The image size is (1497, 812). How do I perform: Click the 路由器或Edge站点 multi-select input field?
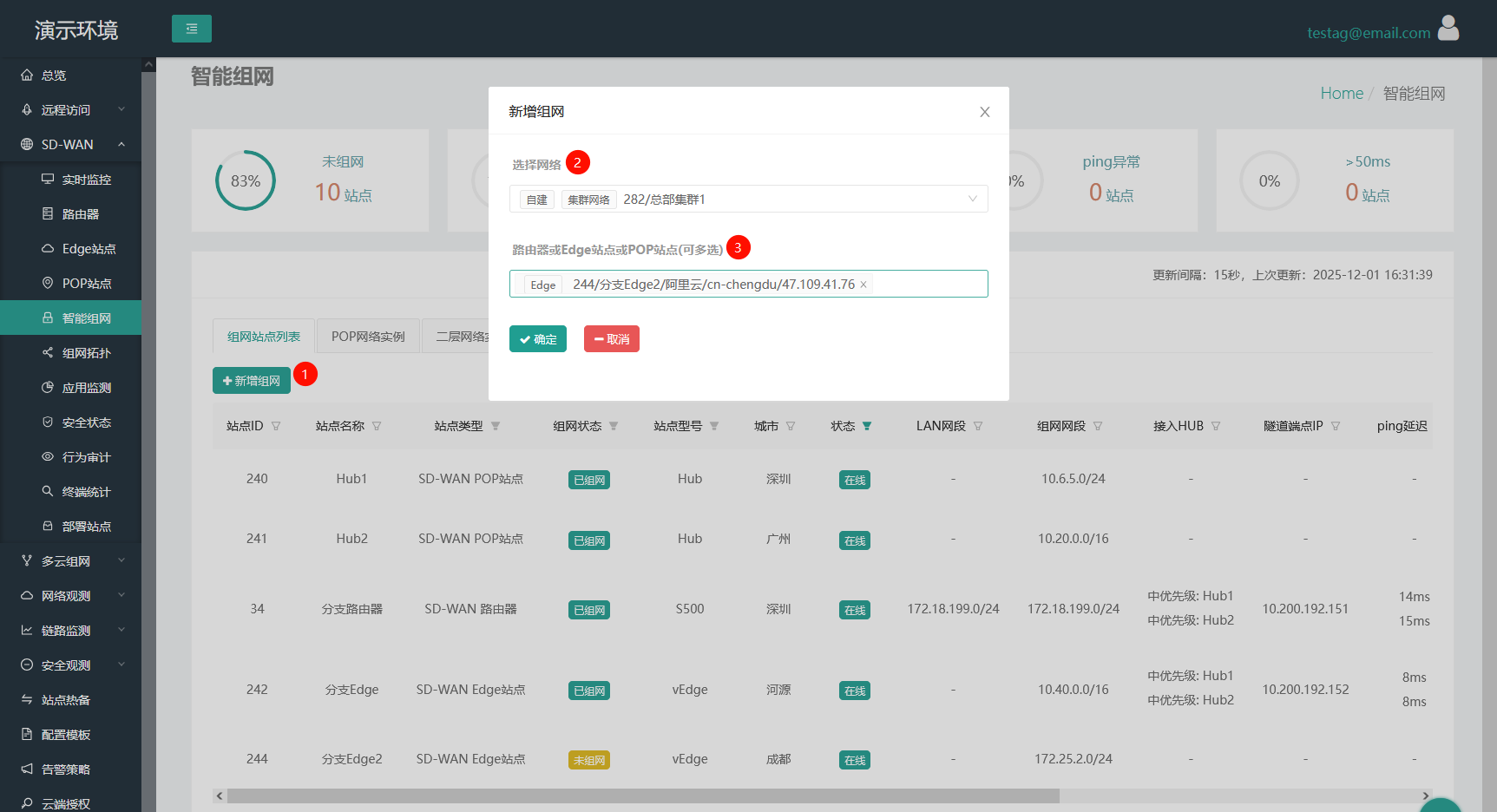pos(748,284)
